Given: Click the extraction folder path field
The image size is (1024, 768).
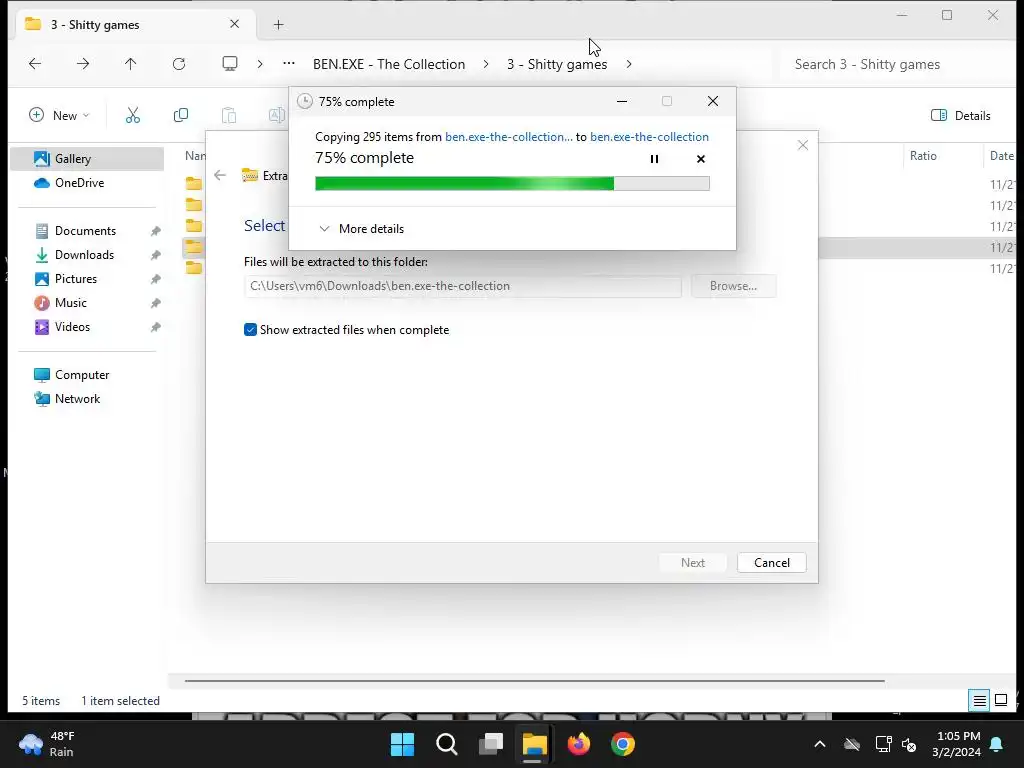Looking at the screenshot, I should [462, 286].
